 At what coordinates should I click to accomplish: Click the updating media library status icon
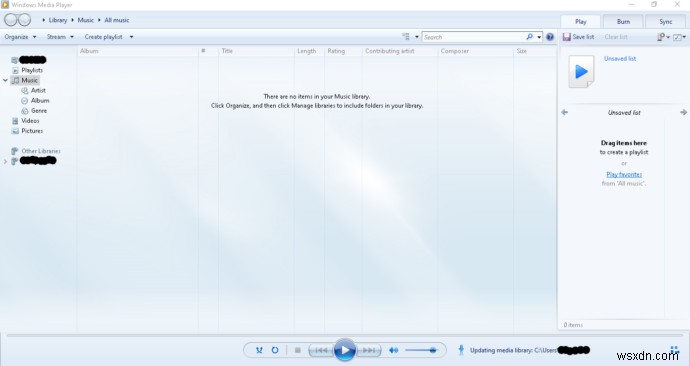click(461, 350)
